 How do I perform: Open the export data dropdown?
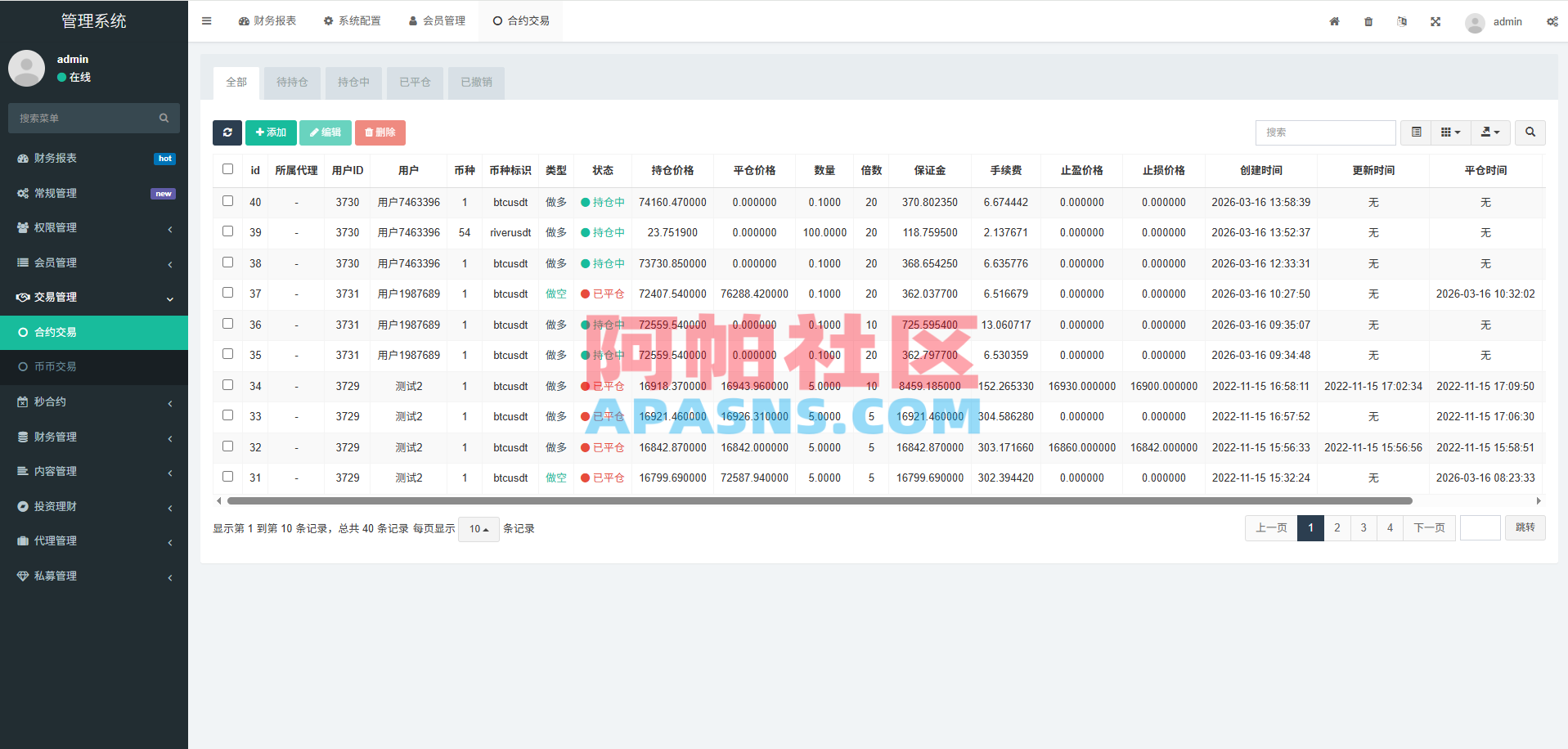[1490, 132]
